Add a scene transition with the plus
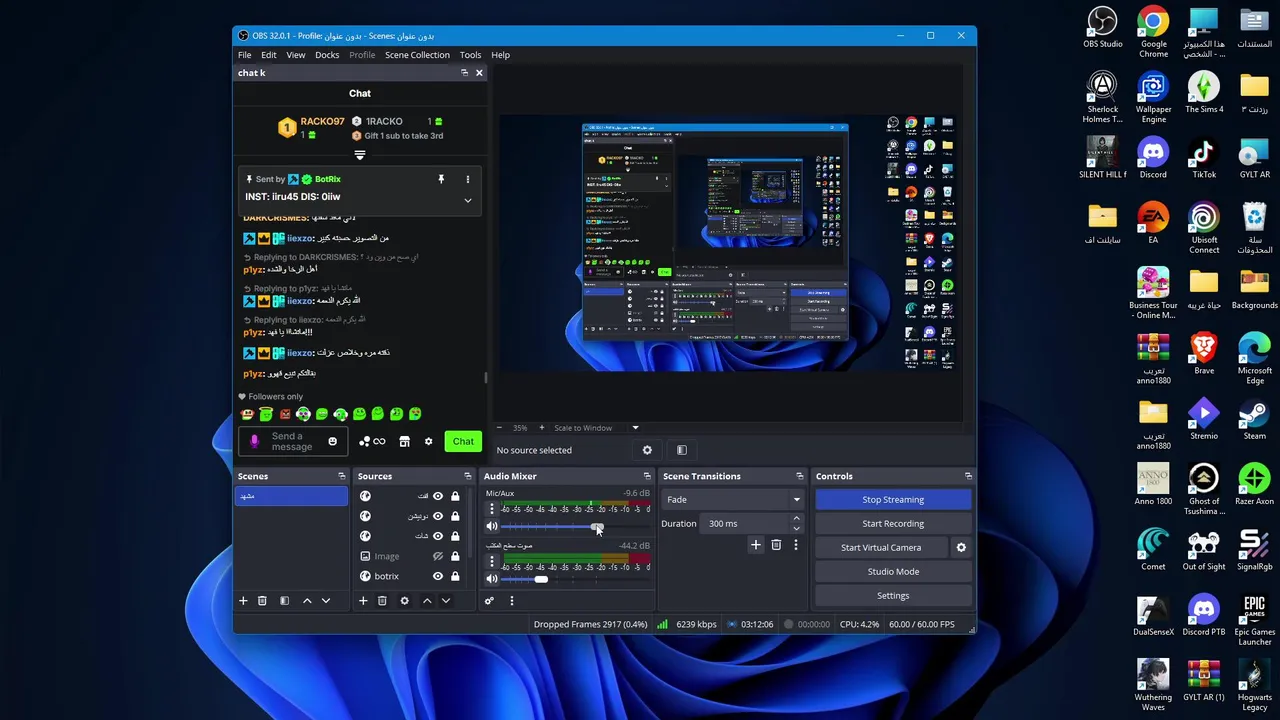1280x720 pixels. (755, 545)
